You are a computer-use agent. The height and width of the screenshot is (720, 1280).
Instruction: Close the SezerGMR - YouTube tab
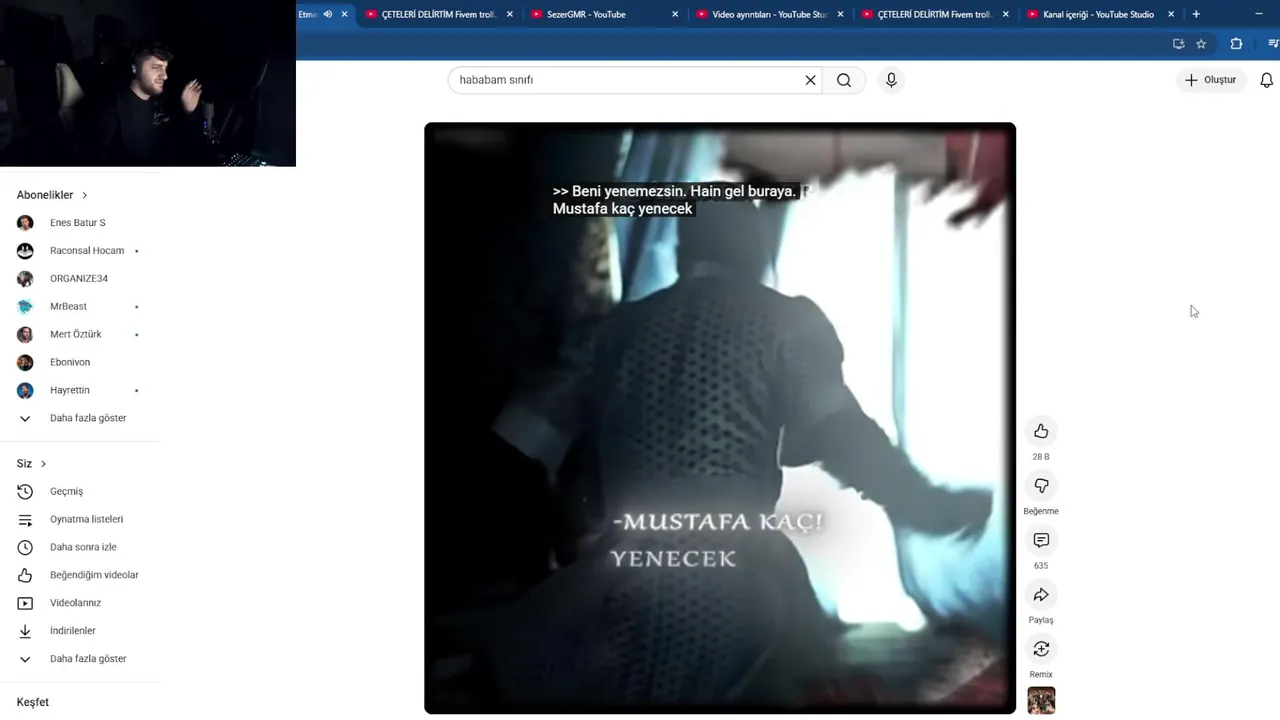[675, 14]
